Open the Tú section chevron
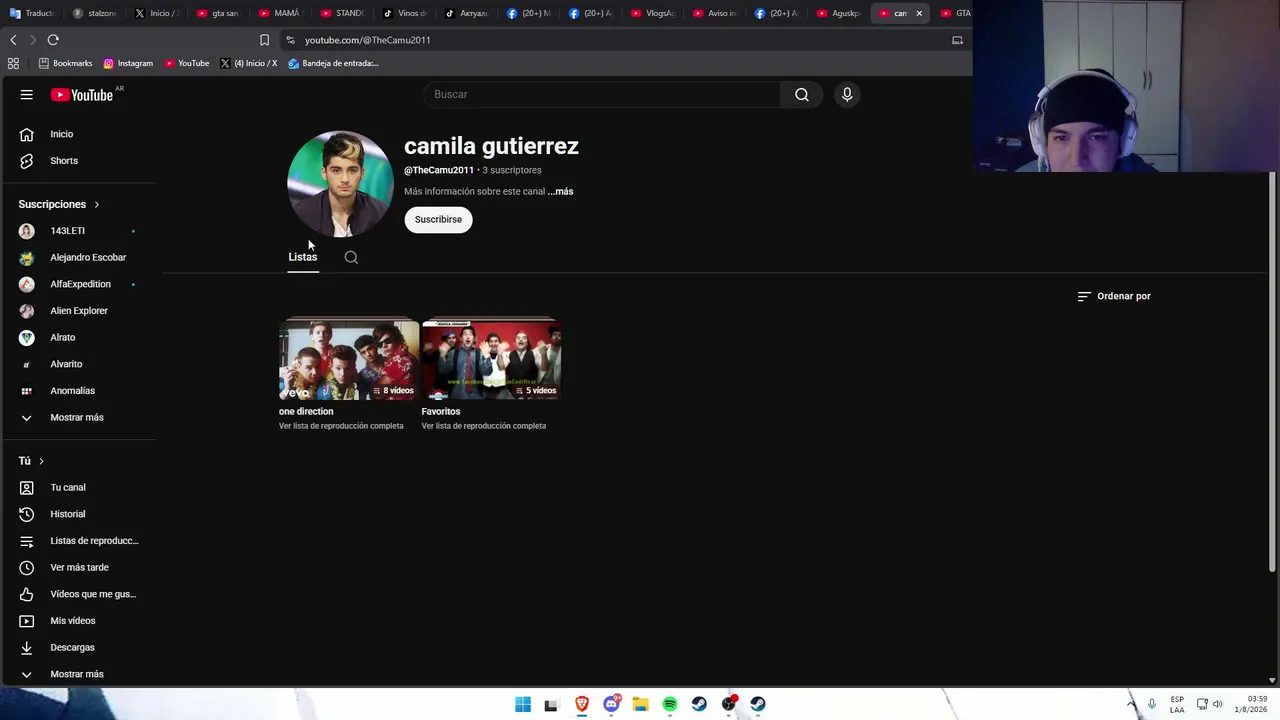 41,461
